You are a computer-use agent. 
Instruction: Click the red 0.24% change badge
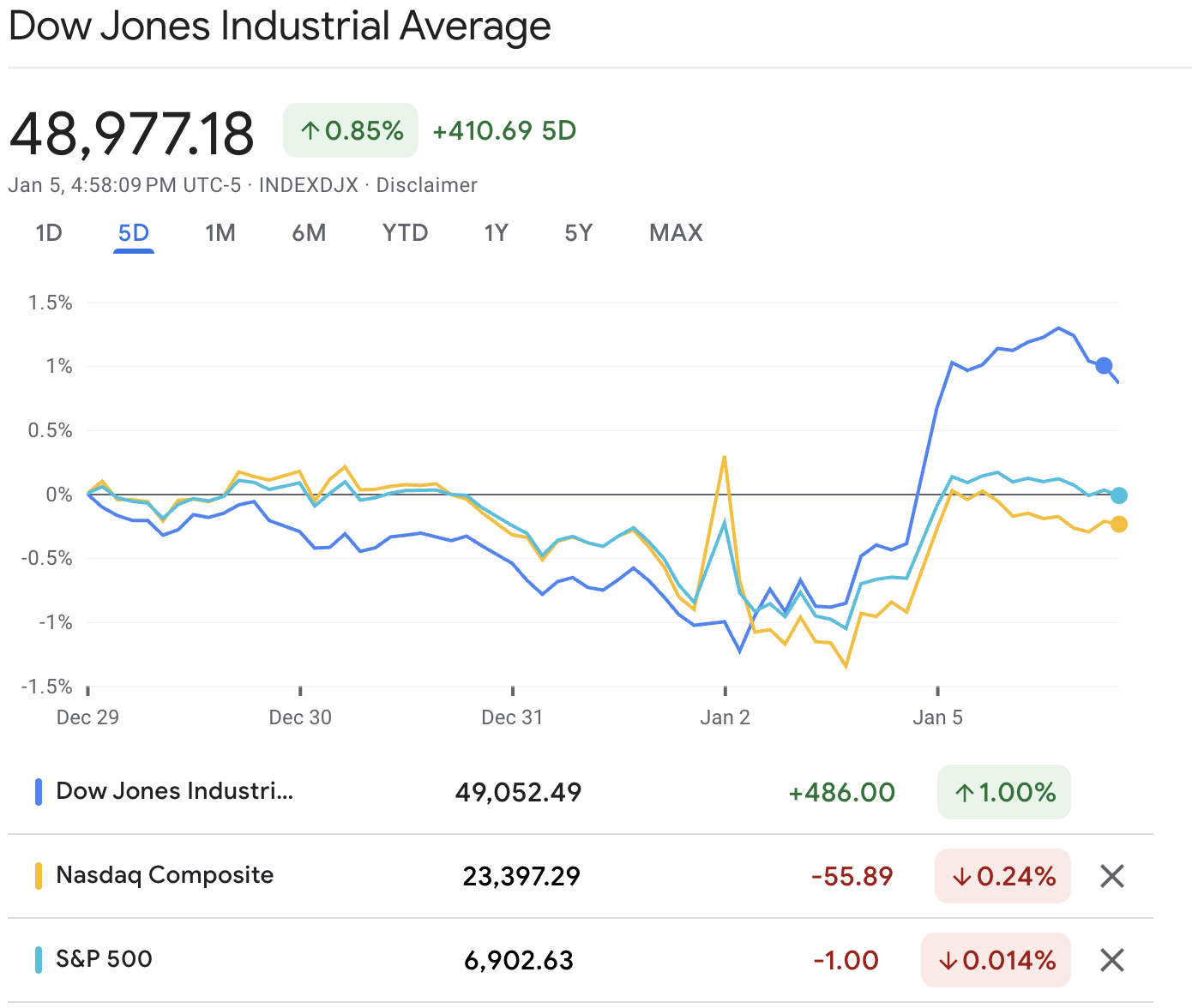1002,876
